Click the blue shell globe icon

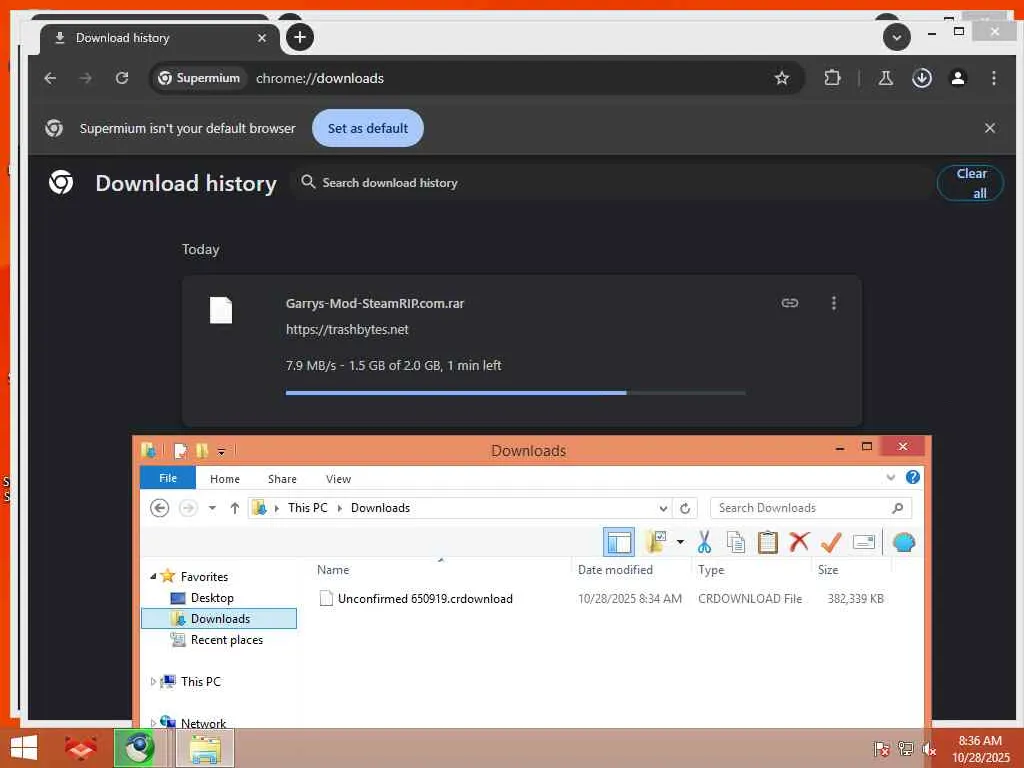903,542
